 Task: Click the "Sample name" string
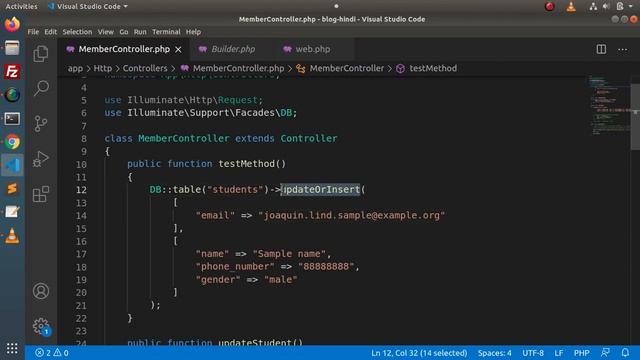pos(289,253)
